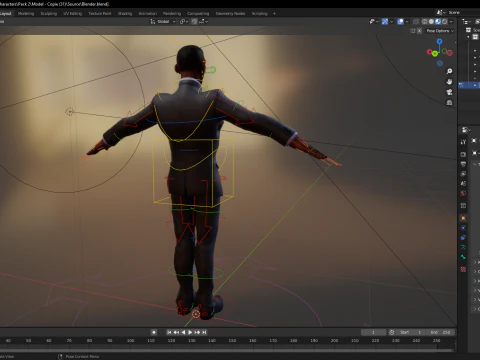Open the orange Object properties tab
480x360 pixels.
click(x=463, y=218)
